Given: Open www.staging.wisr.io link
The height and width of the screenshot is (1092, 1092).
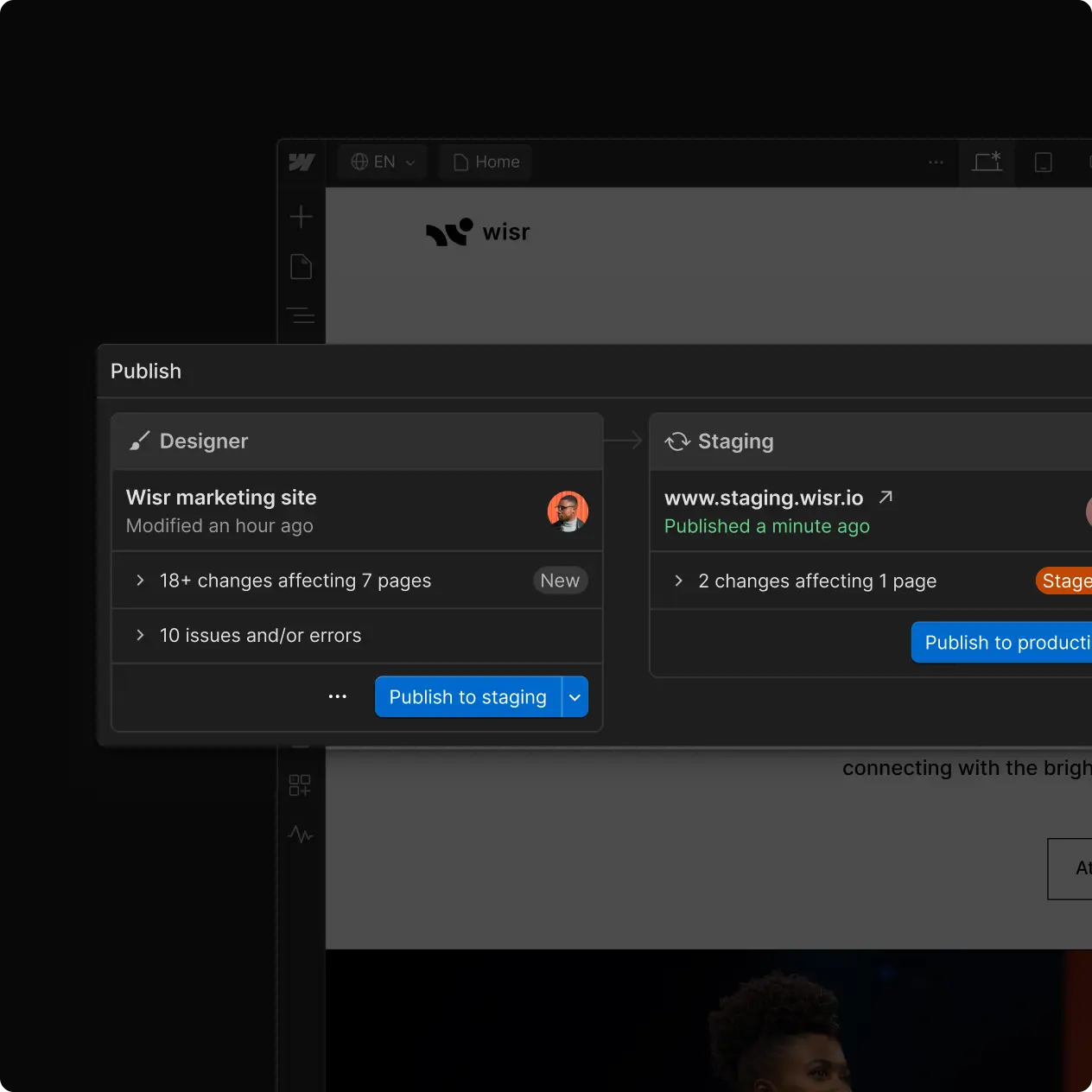Looking at the screenshot, I should pos(764,498).
